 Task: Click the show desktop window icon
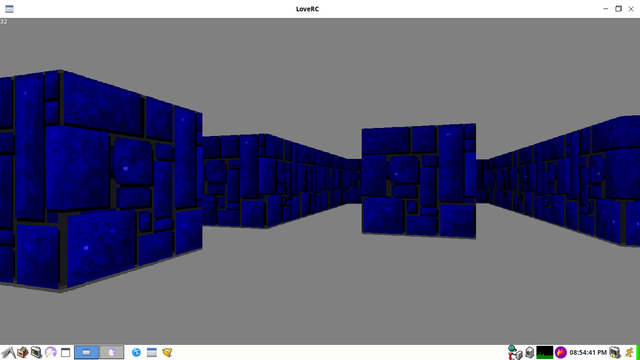click(x=65, y=352)
